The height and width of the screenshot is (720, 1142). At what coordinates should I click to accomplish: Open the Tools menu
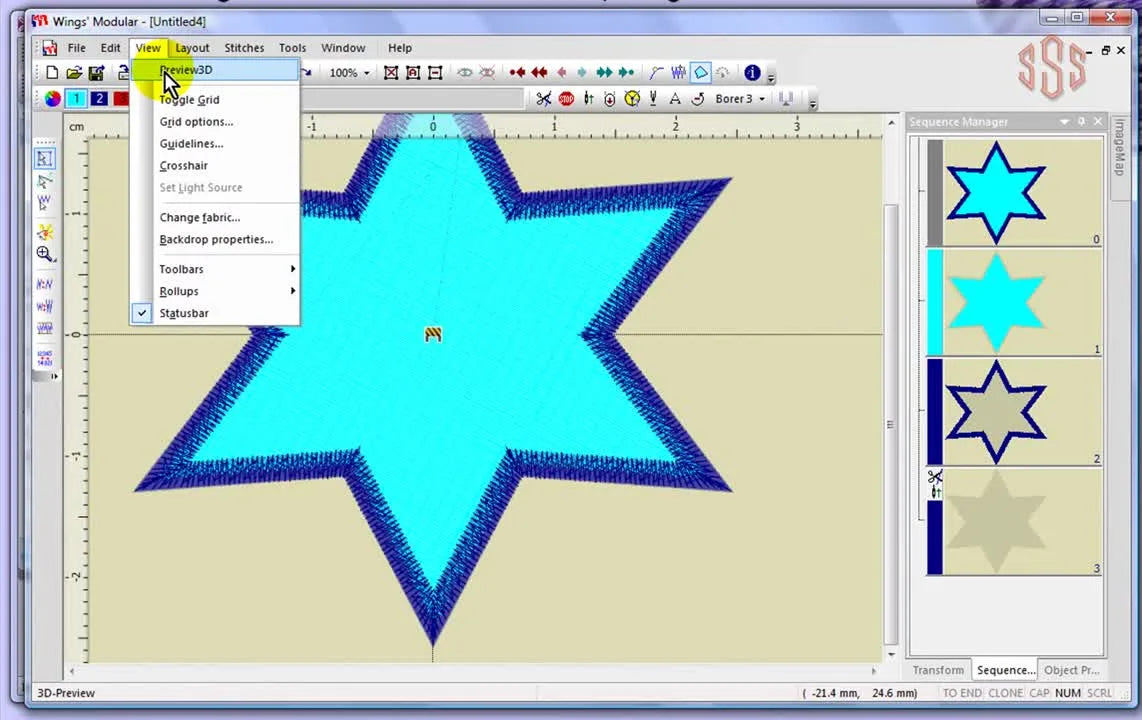292,48
